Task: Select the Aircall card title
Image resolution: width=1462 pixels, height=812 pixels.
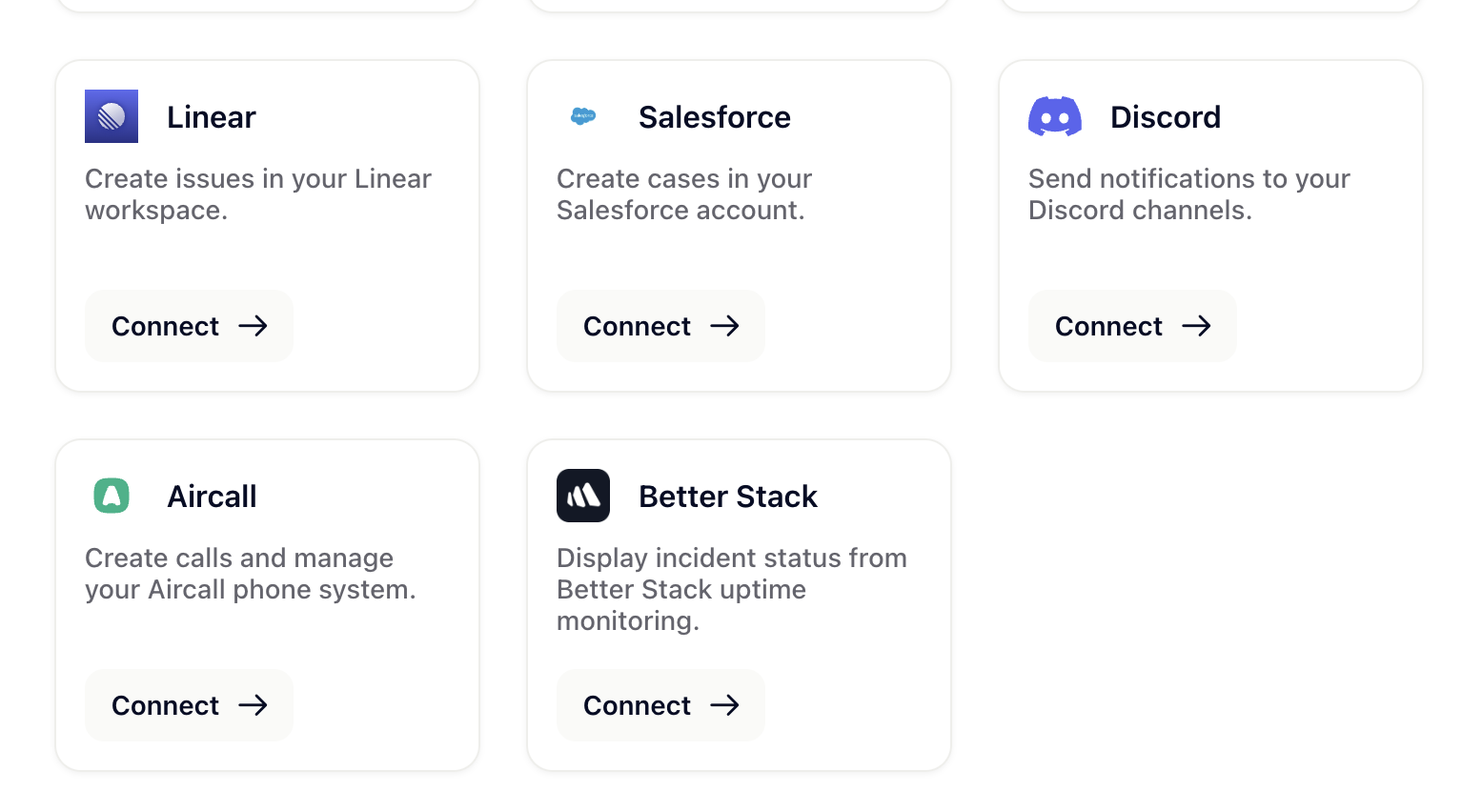Action: pos(212,497)
